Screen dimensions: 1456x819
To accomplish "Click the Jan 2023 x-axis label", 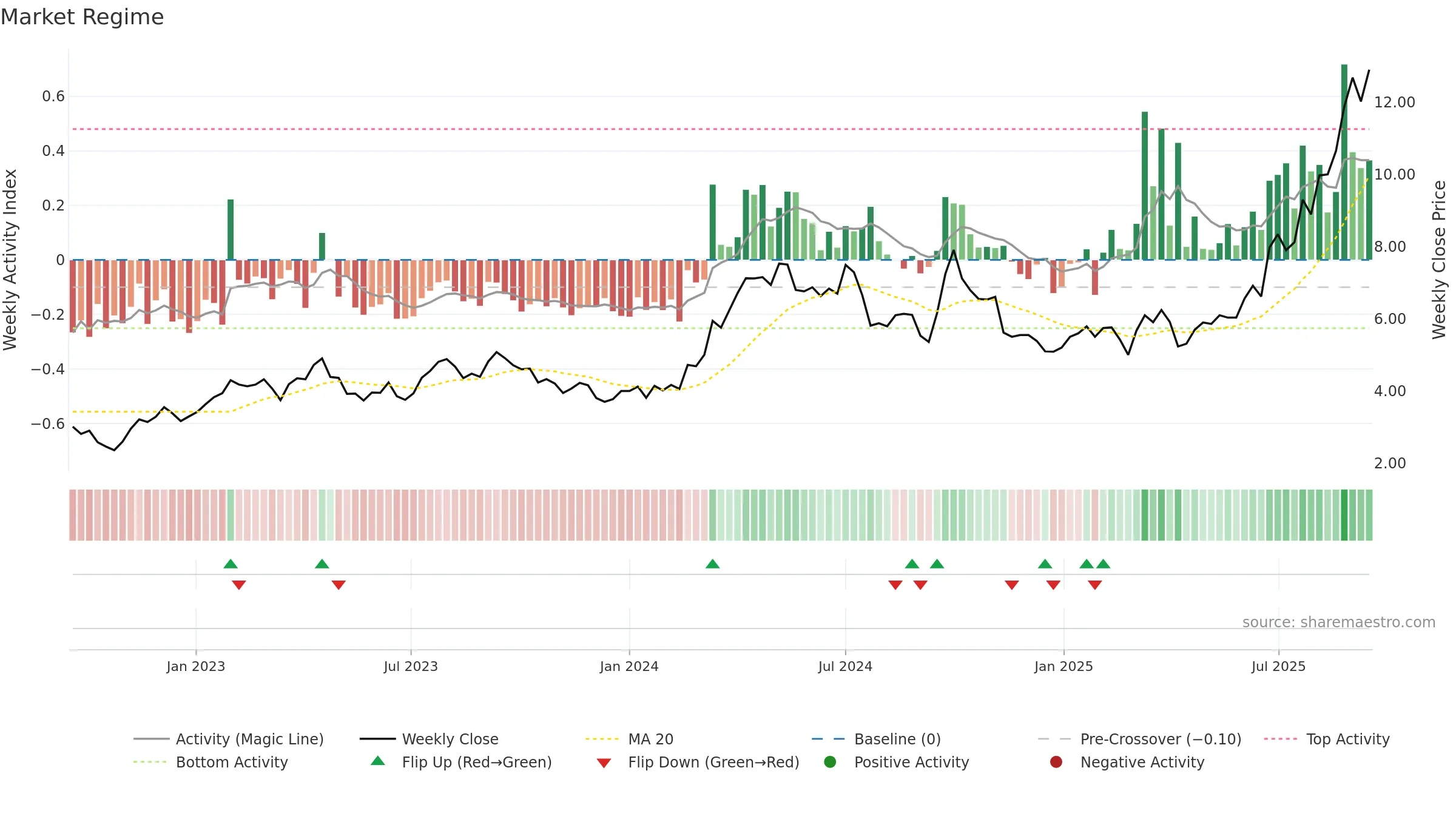I will click(196, 666).
